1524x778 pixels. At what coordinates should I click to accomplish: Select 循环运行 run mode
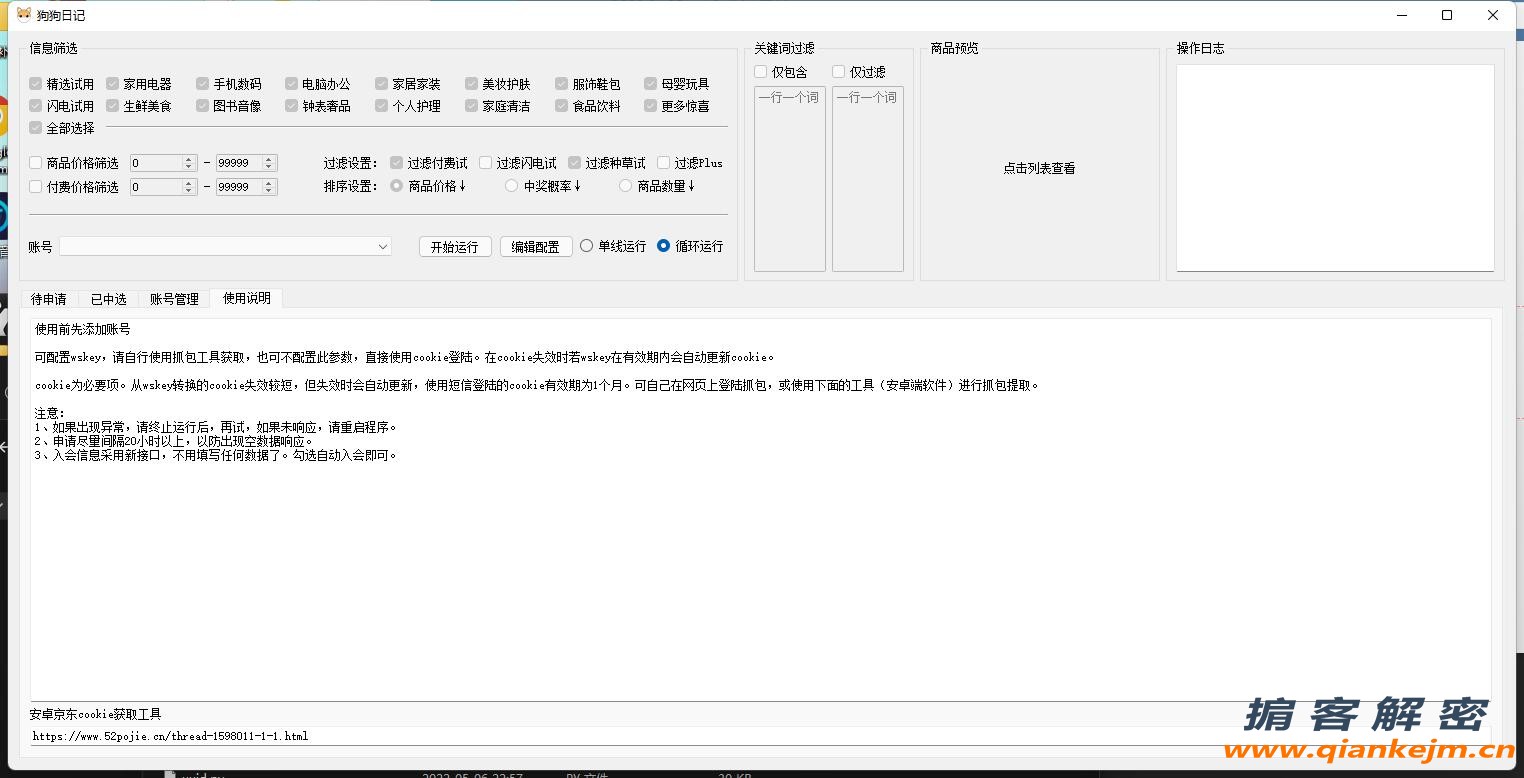[663, 246]
